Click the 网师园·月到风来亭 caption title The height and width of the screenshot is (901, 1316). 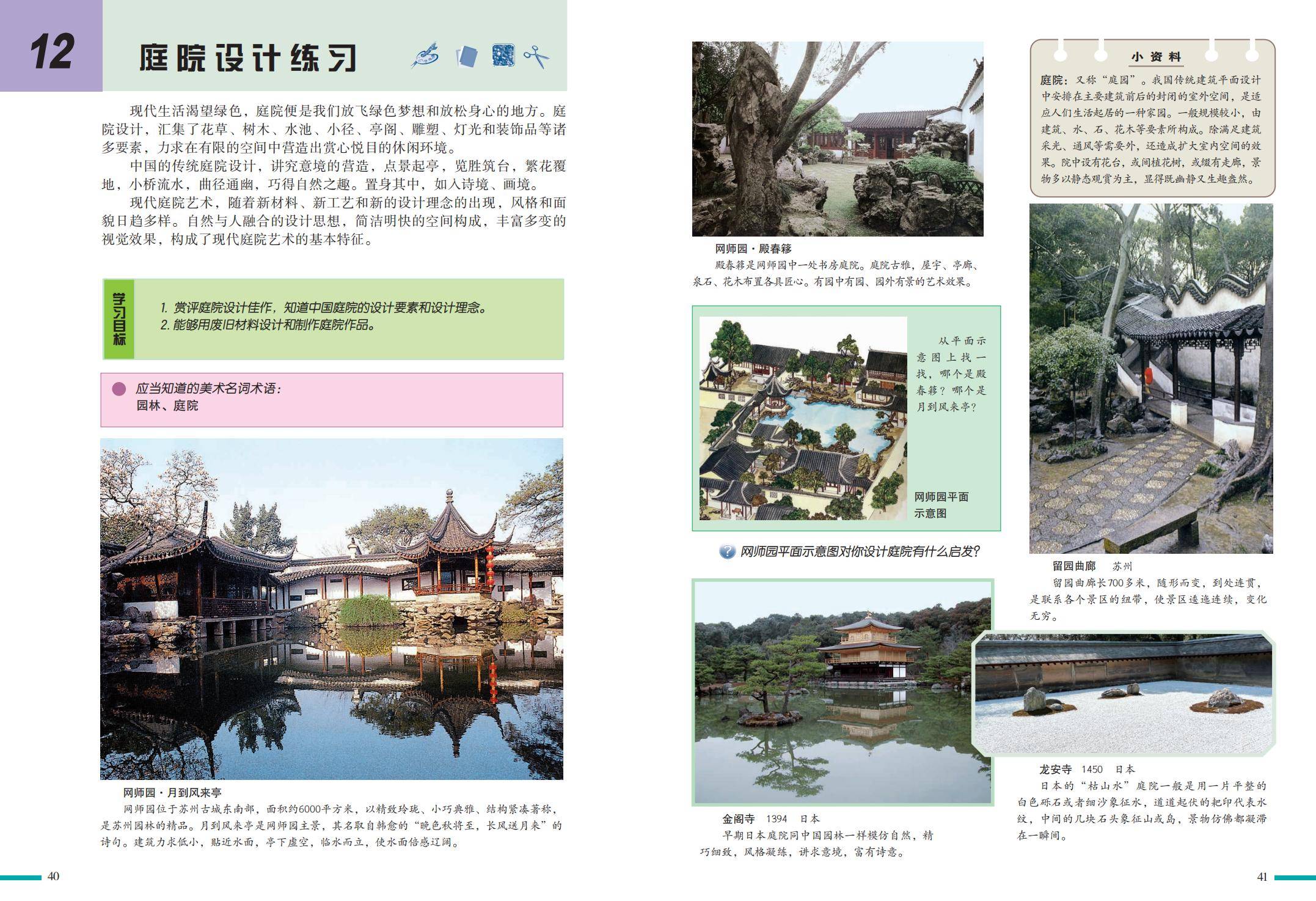coord(172,793)
